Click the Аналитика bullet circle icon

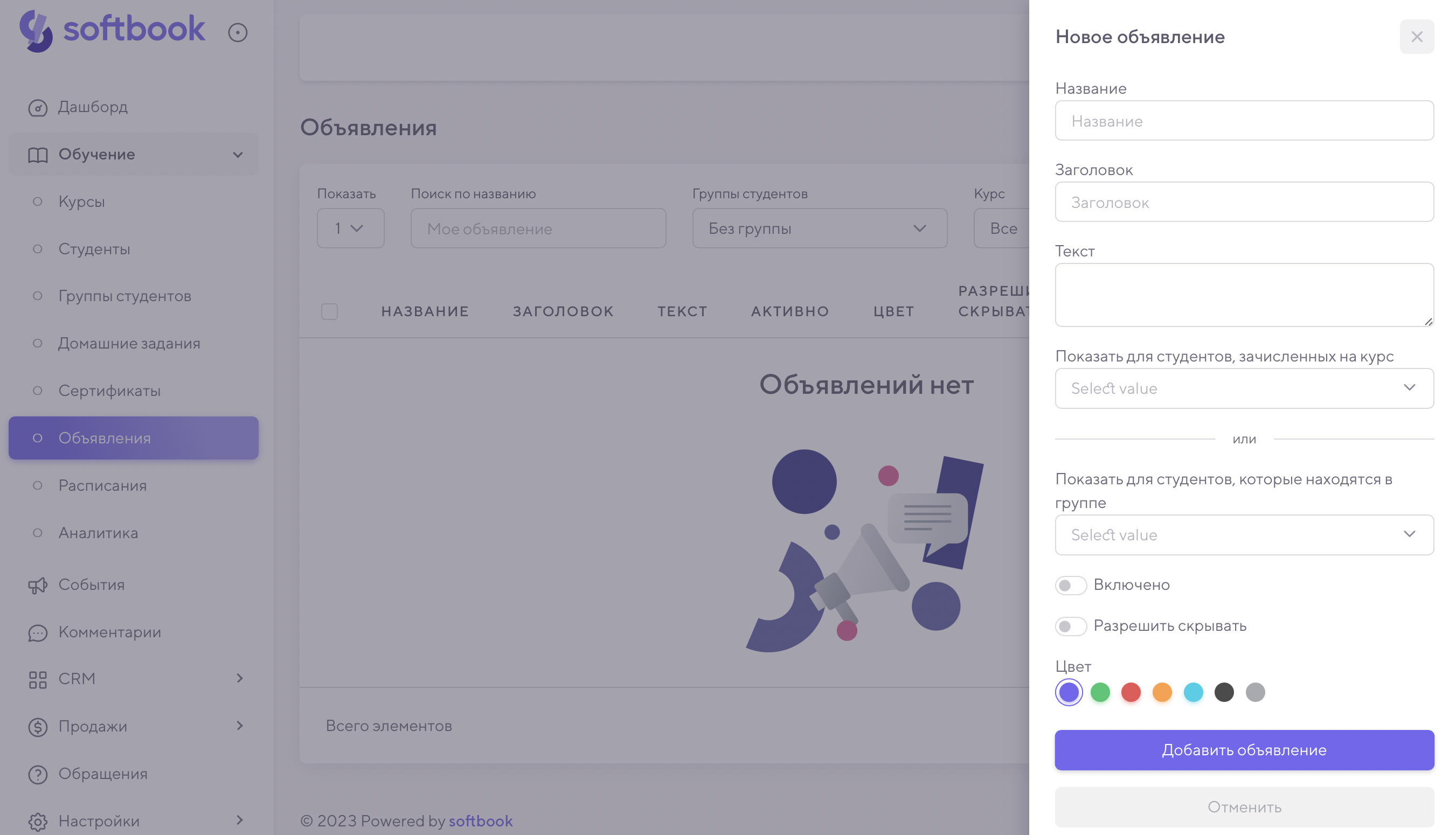[x=38, y=533]
